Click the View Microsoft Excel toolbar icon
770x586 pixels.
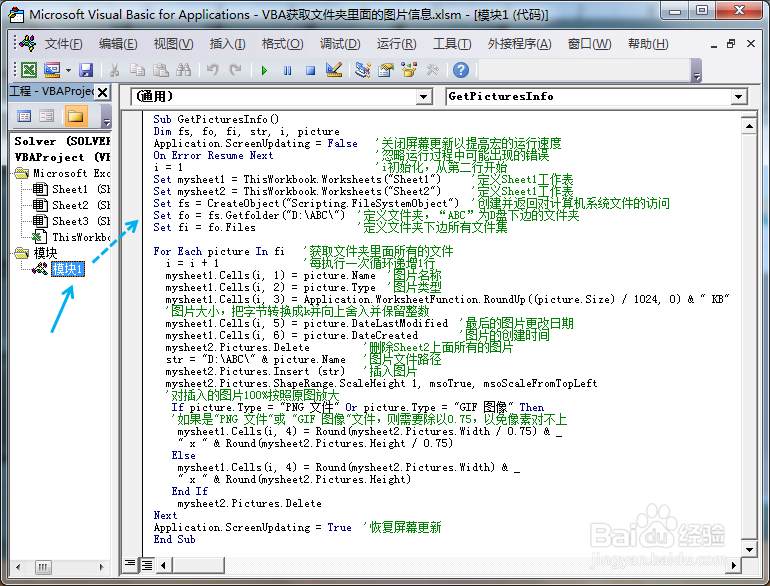(28, 70)
